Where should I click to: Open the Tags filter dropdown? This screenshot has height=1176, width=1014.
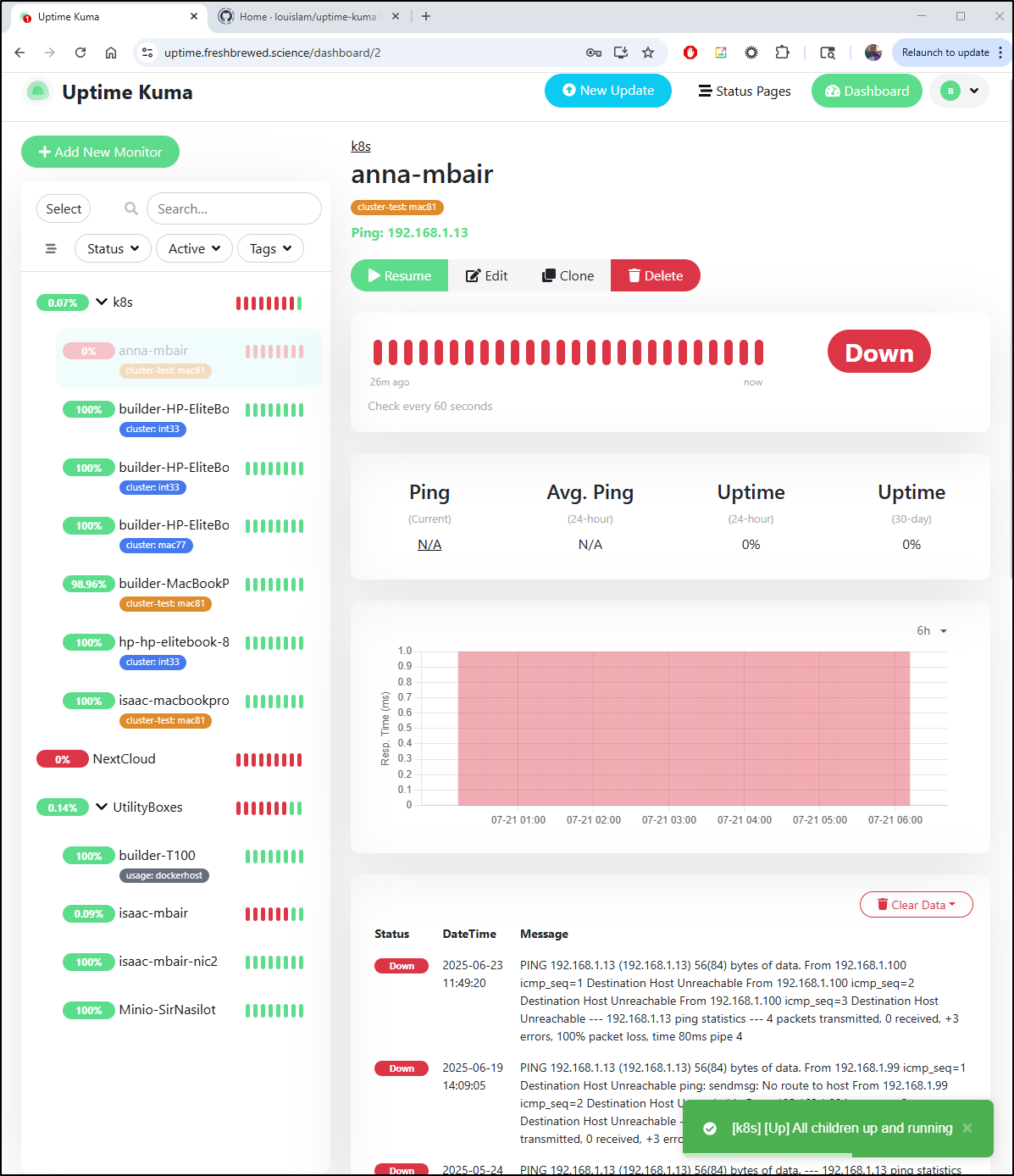270,248
